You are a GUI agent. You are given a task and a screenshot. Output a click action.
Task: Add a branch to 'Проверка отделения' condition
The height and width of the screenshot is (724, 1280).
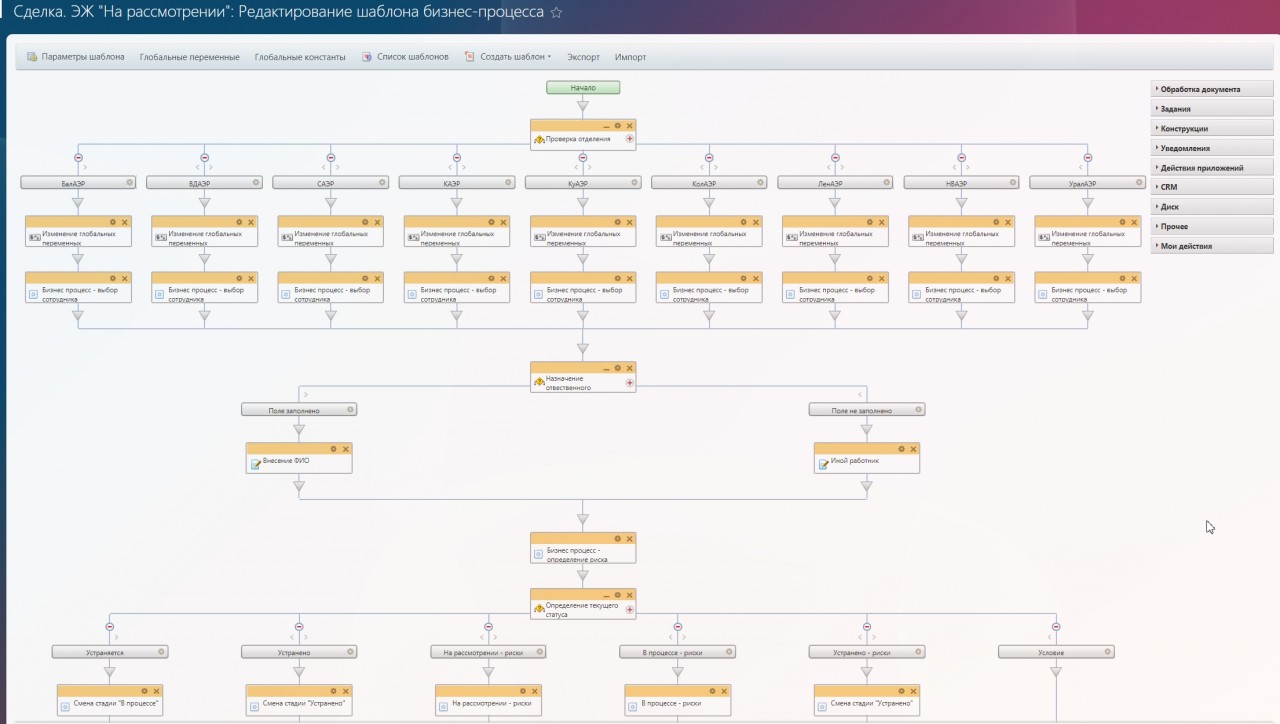(630, 139)
